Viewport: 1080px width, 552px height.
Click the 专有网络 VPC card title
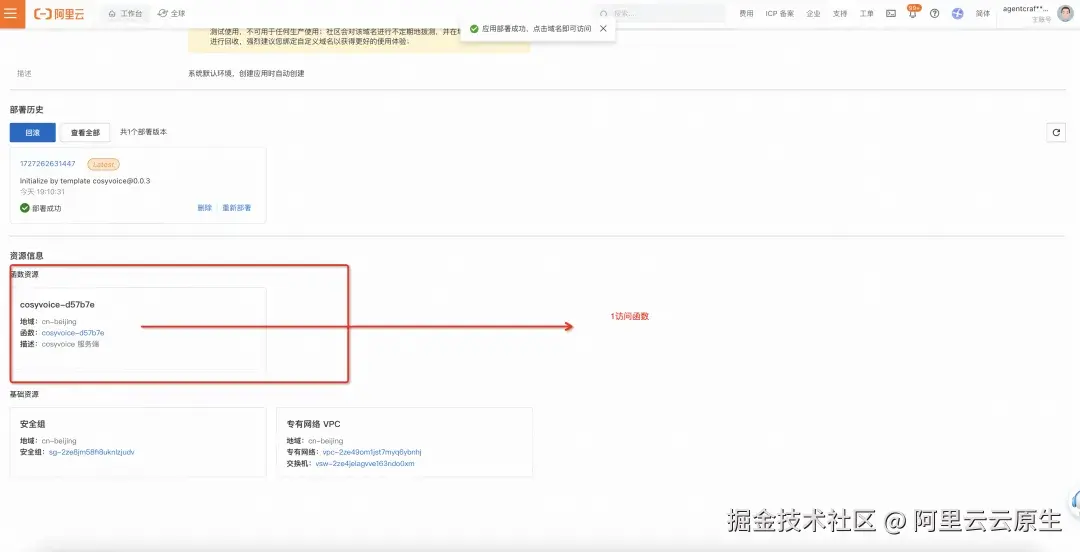(x=313, y=425)
